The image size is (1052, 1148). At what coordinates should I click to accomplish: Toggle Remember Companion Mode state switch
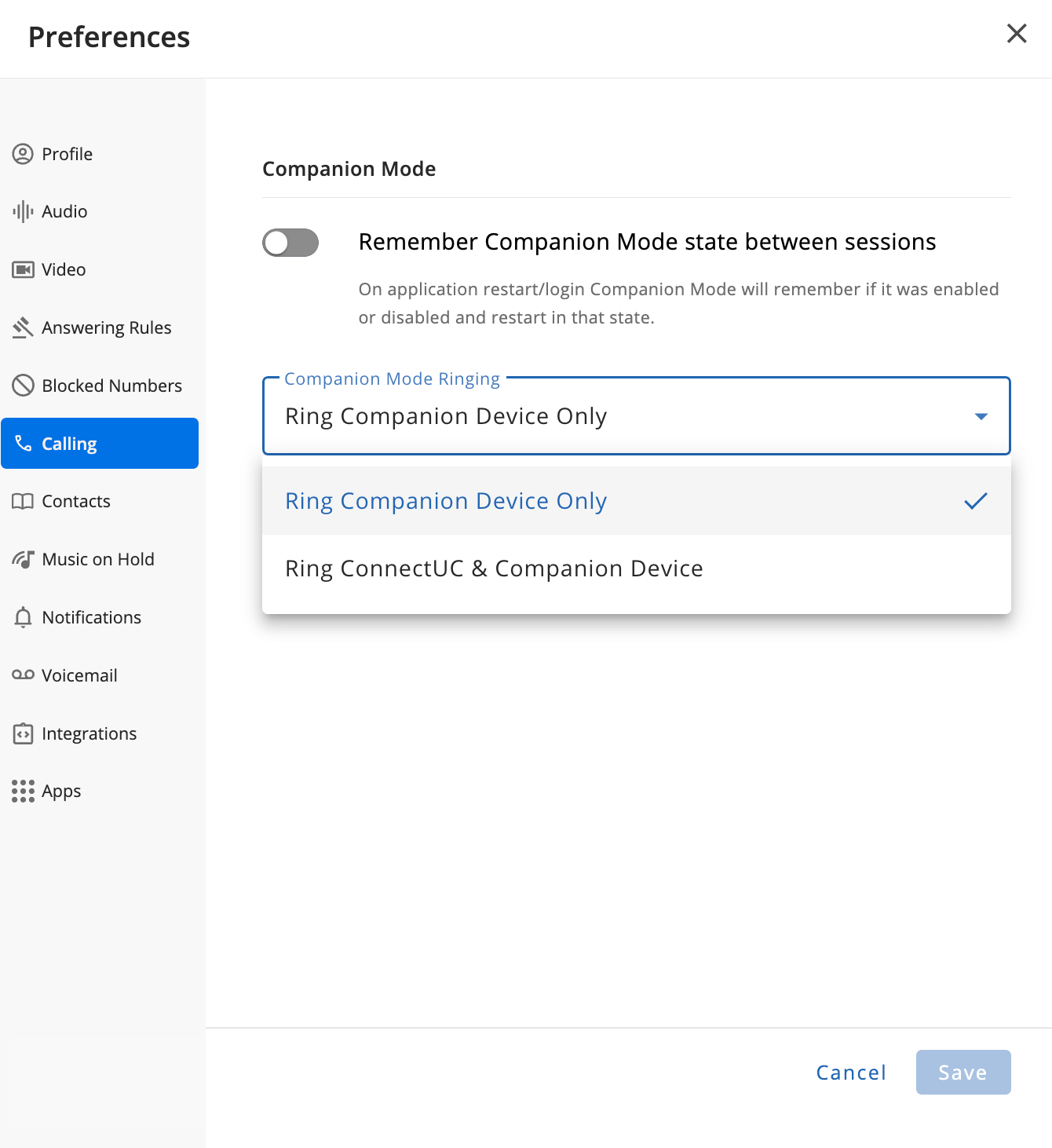pyautogui.click(x=290, y=243)
